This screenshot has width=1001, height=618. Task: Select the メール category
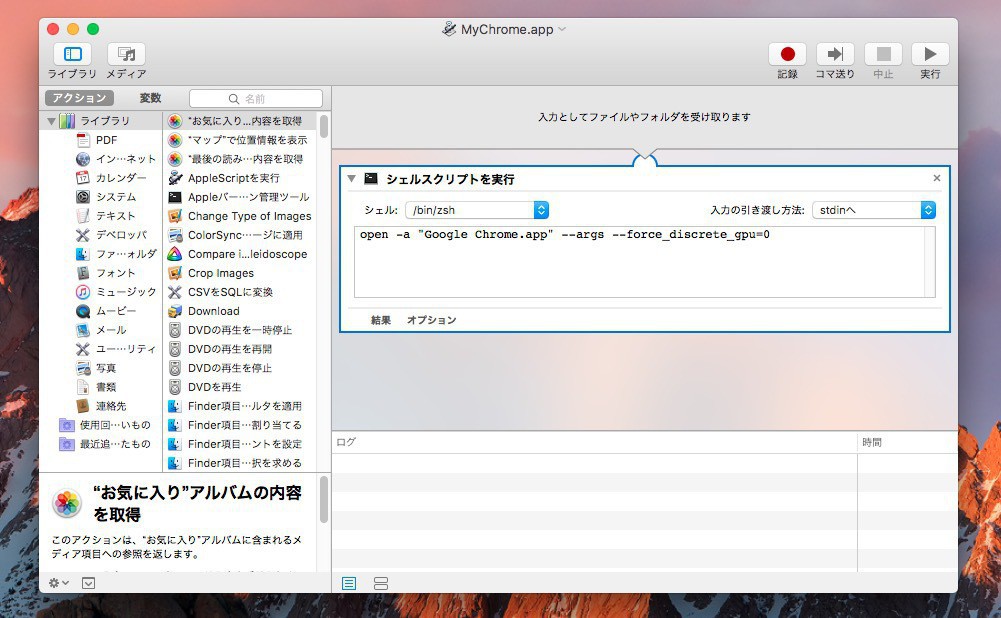click(102, 329)
